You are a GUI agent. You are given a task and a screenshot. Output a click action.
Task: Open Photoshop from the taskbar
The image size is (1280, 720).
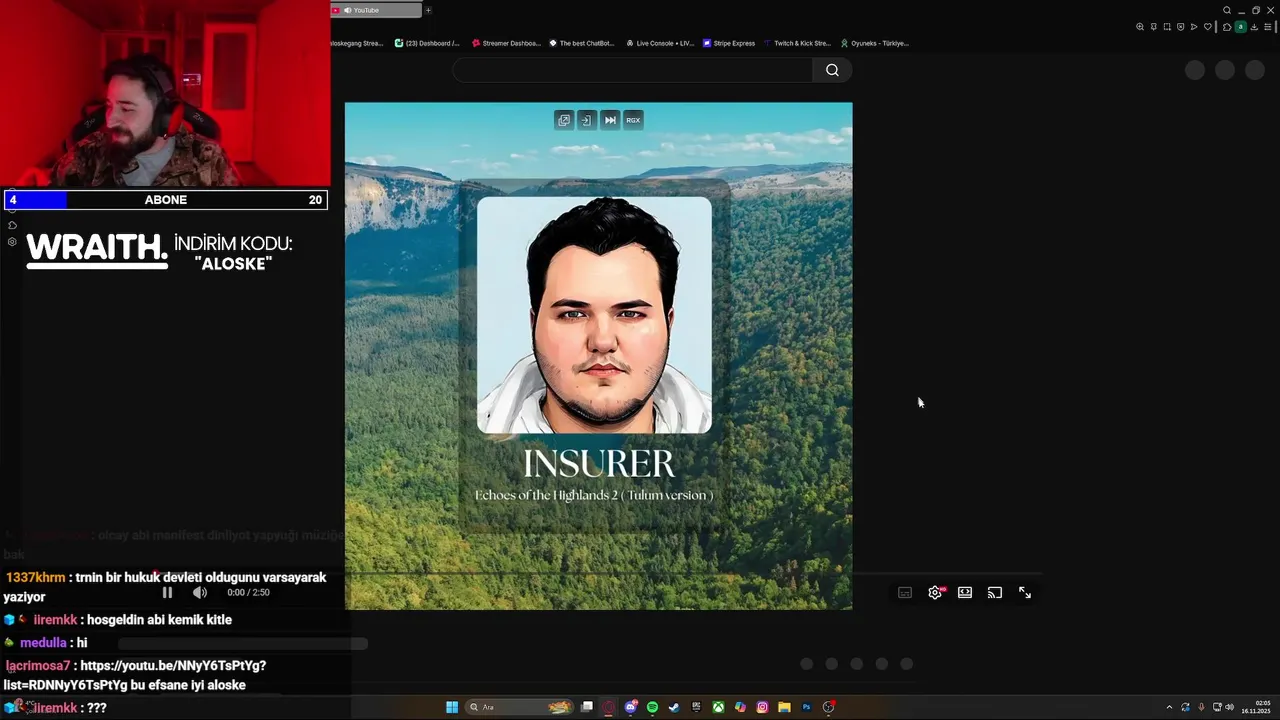(x=806, y=707)
